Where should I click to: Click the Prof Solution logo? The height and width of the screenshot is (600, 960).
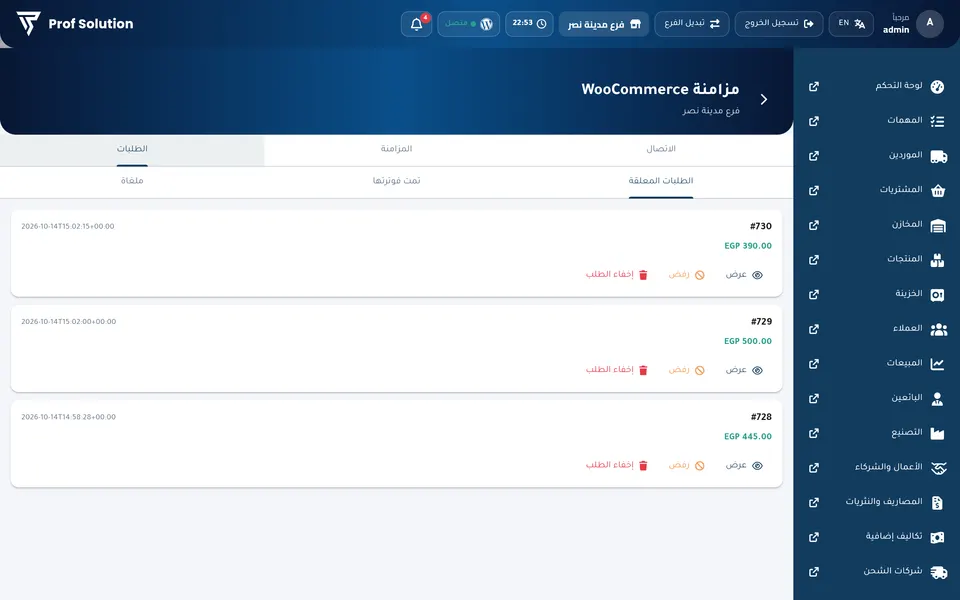(x=75, y=24)
